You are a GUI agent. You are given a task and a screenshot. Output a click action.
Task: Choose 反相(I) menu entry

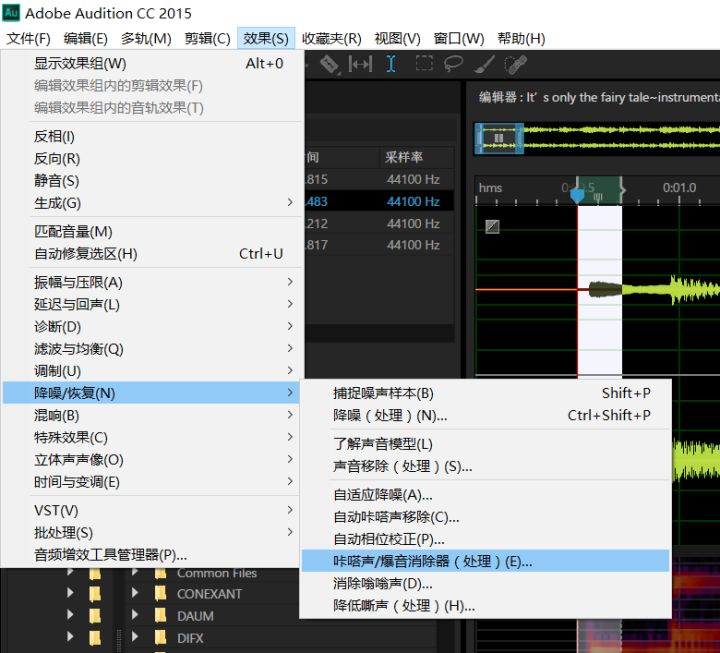click(x=153, y=136)
